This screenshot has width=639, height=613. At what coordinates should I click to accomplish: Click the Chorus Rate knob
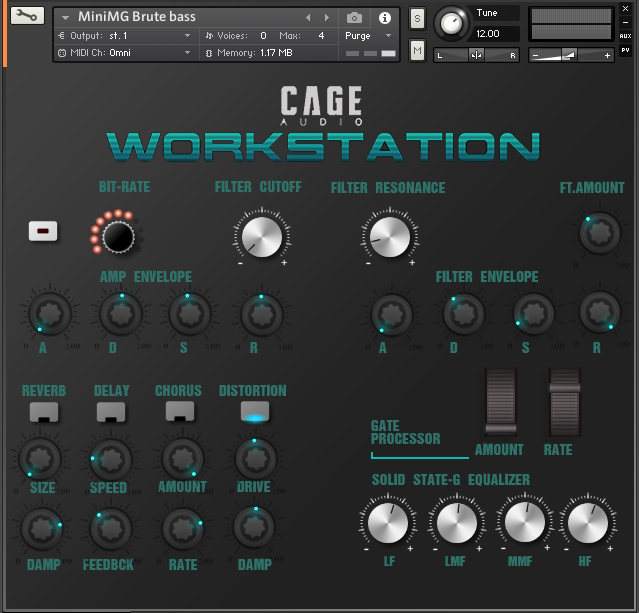[x=183, y=529]
